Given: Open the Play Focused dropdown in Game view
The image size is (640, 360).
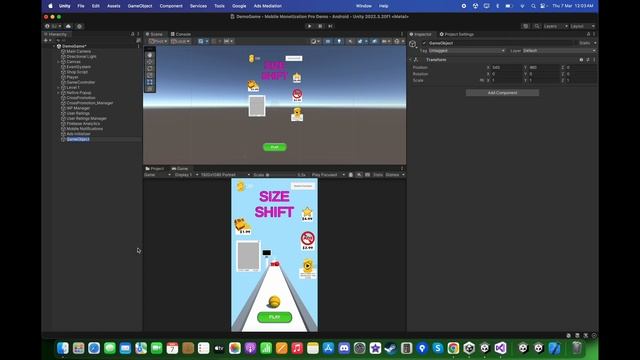Looking at the screenshot, I should [x=328, y=175].
